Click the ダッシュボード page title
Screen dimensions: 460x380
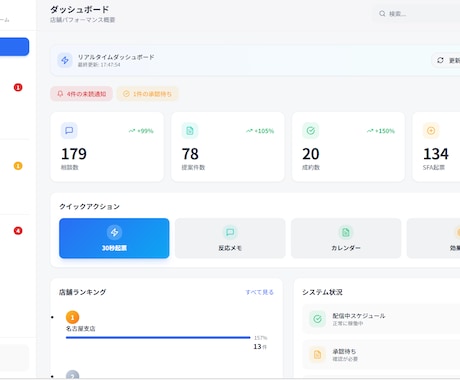80,10
